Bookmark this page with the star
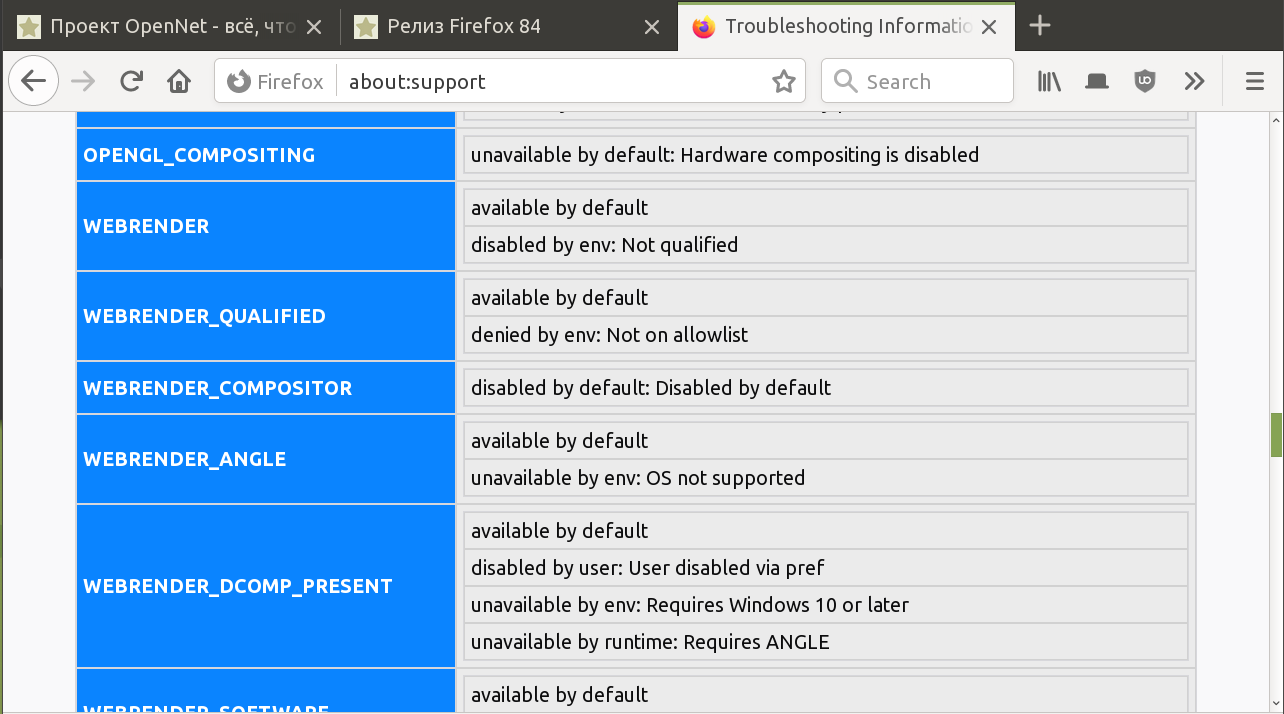1284x714 pixels. pyautogui.click(x=784, y=82)
